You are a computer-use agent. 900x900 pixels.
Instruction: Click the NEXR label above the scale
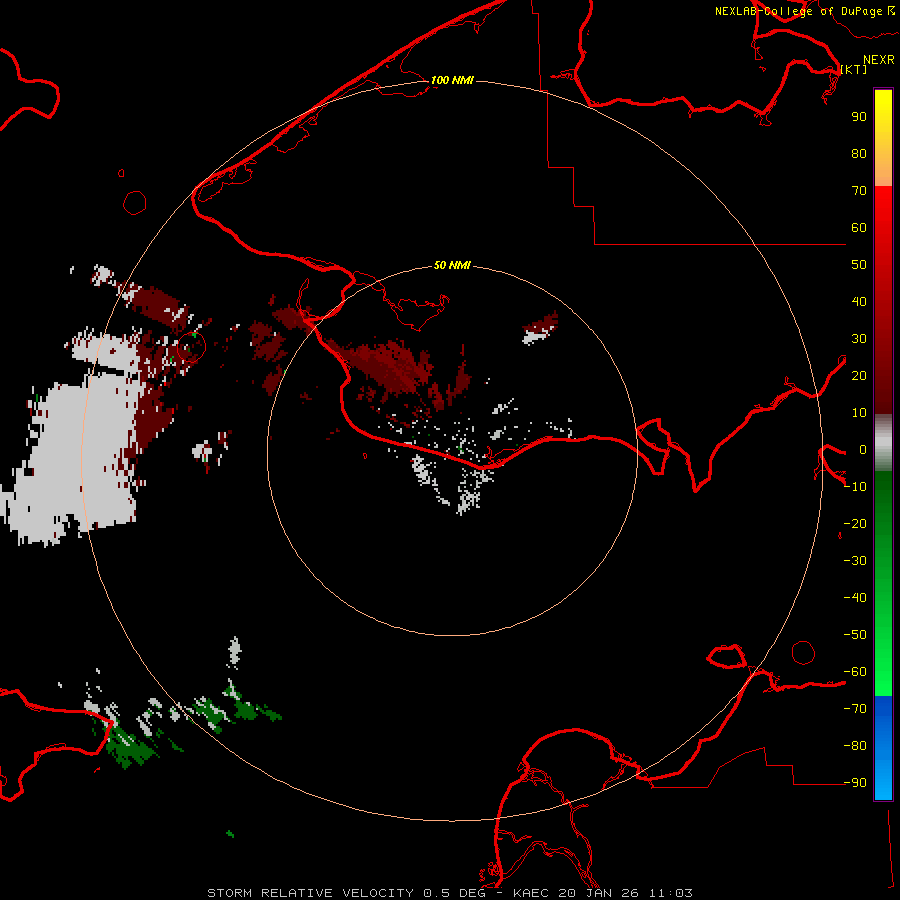(x=879, y=60)
